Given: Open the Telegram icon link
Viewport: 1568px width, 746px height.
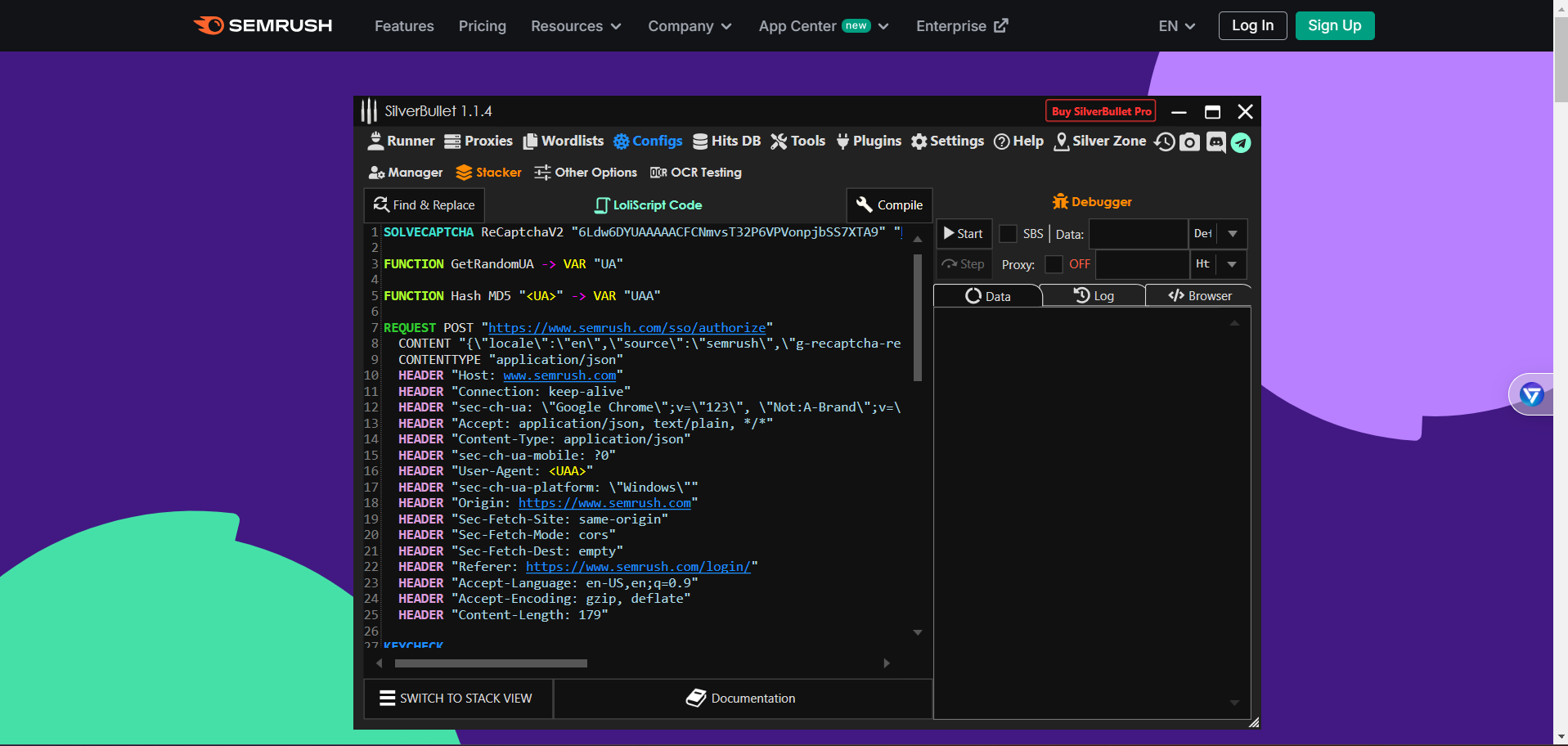Looking at the screenshot, I should [1241, 142].
